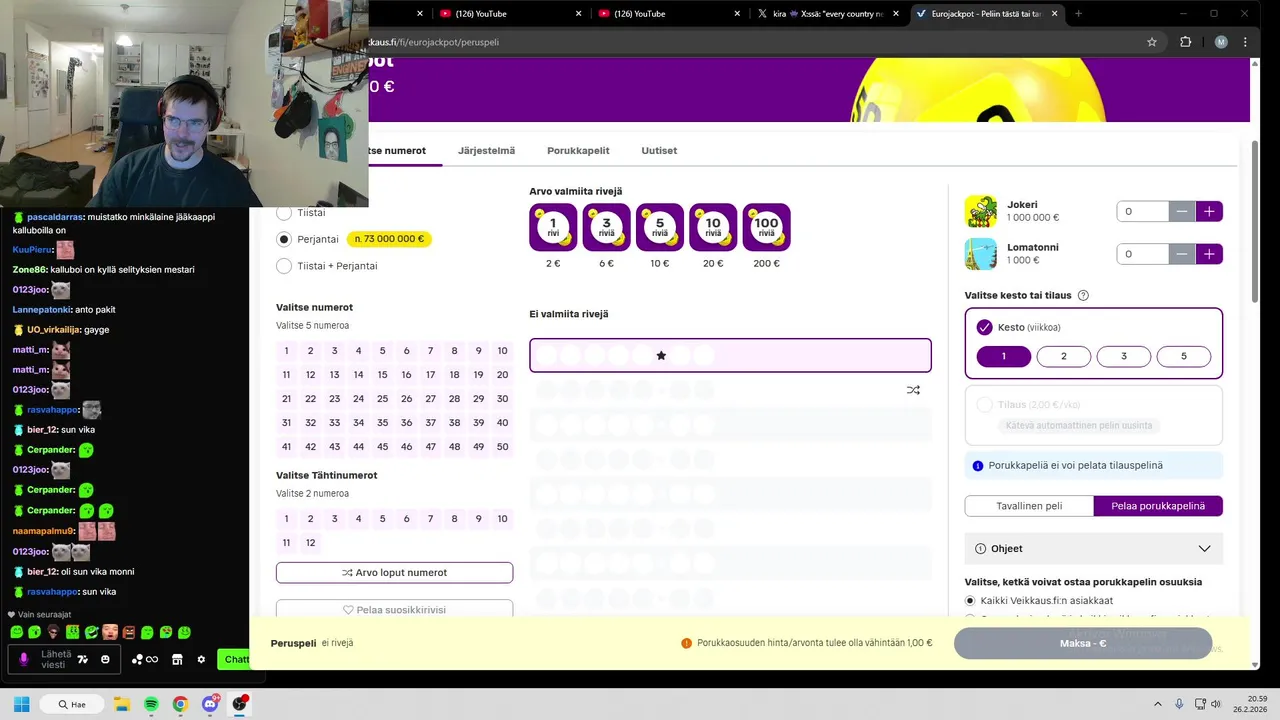1280x720 pixels.
Task: Open Discord from the taskbar
Action: [210, 704]
